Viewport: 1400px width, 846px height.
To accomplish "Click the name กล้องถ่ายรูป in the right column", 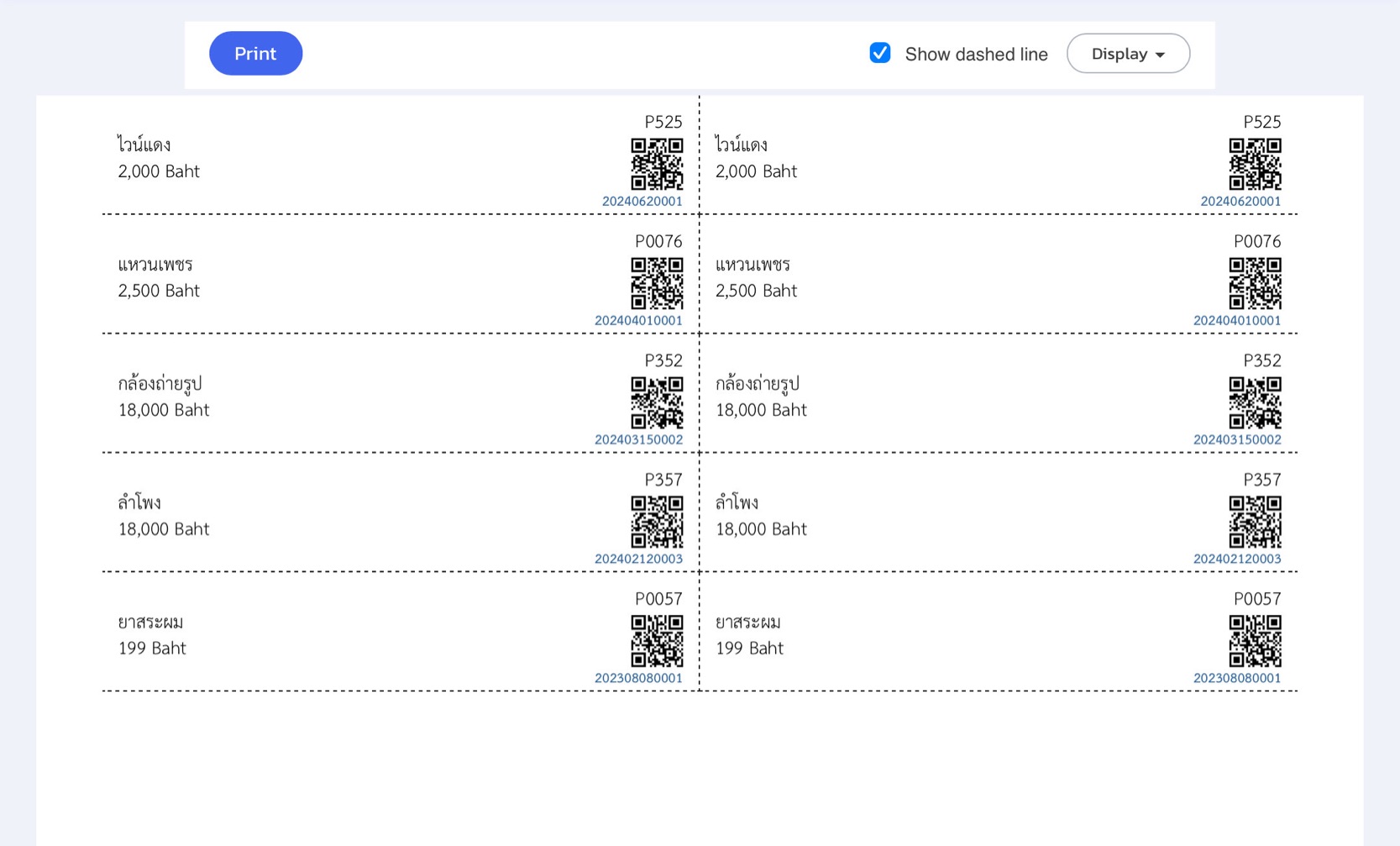I will [x=757, y=384].
